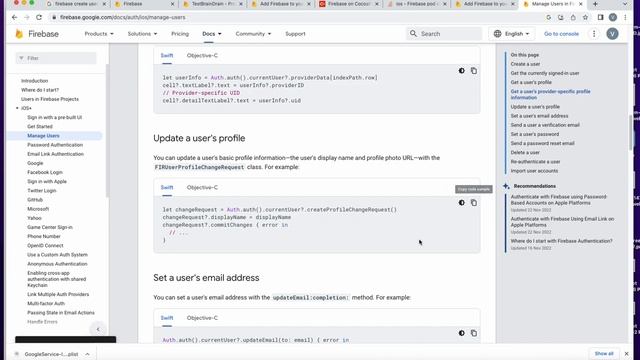This screenshot has height=360, width=640.
Task: Click the magnifier icon in the Search box
Action: [413, 33]
